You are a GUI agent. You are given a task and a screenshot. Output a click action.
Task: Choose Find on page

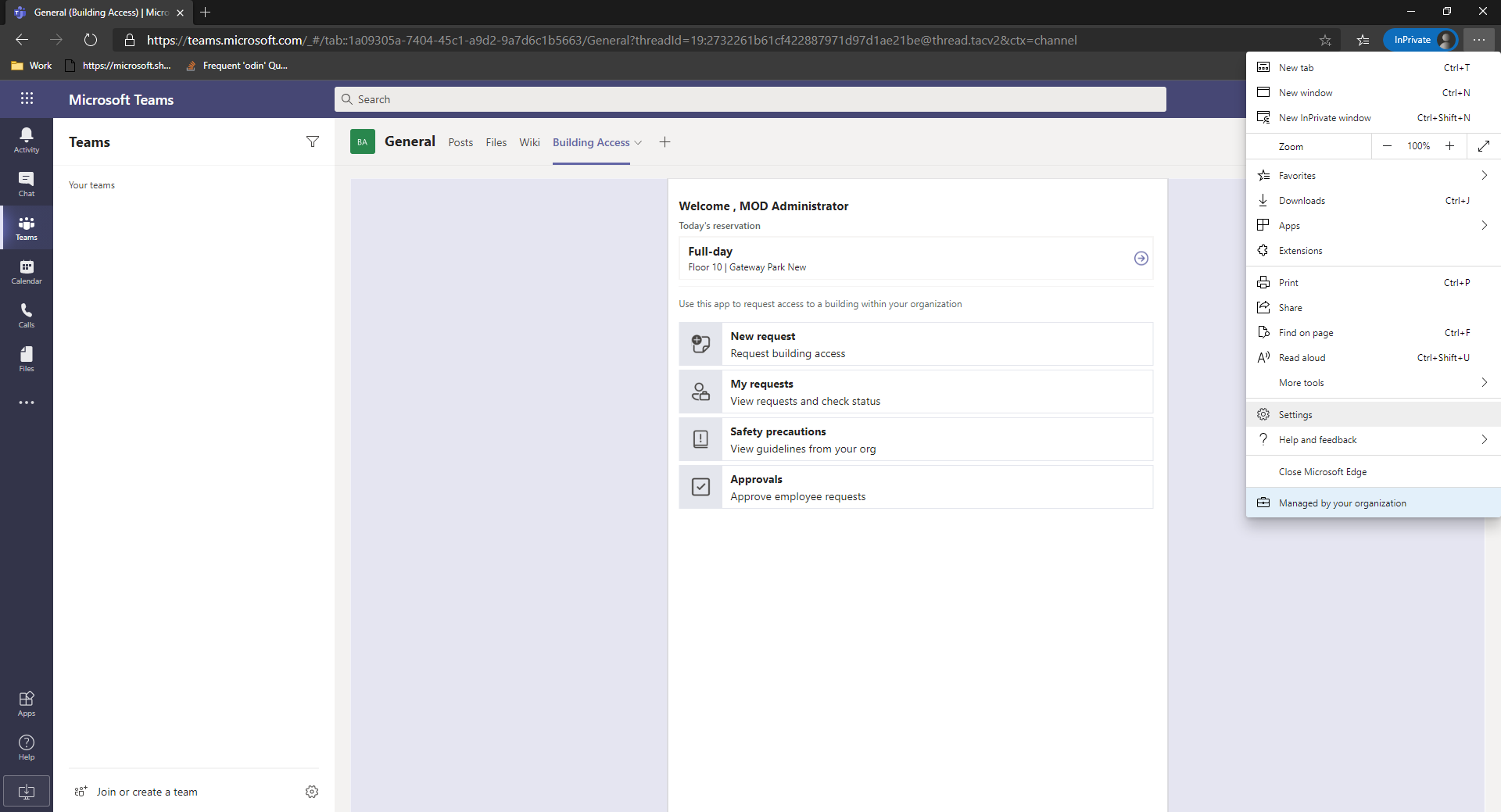point(1373,333)
